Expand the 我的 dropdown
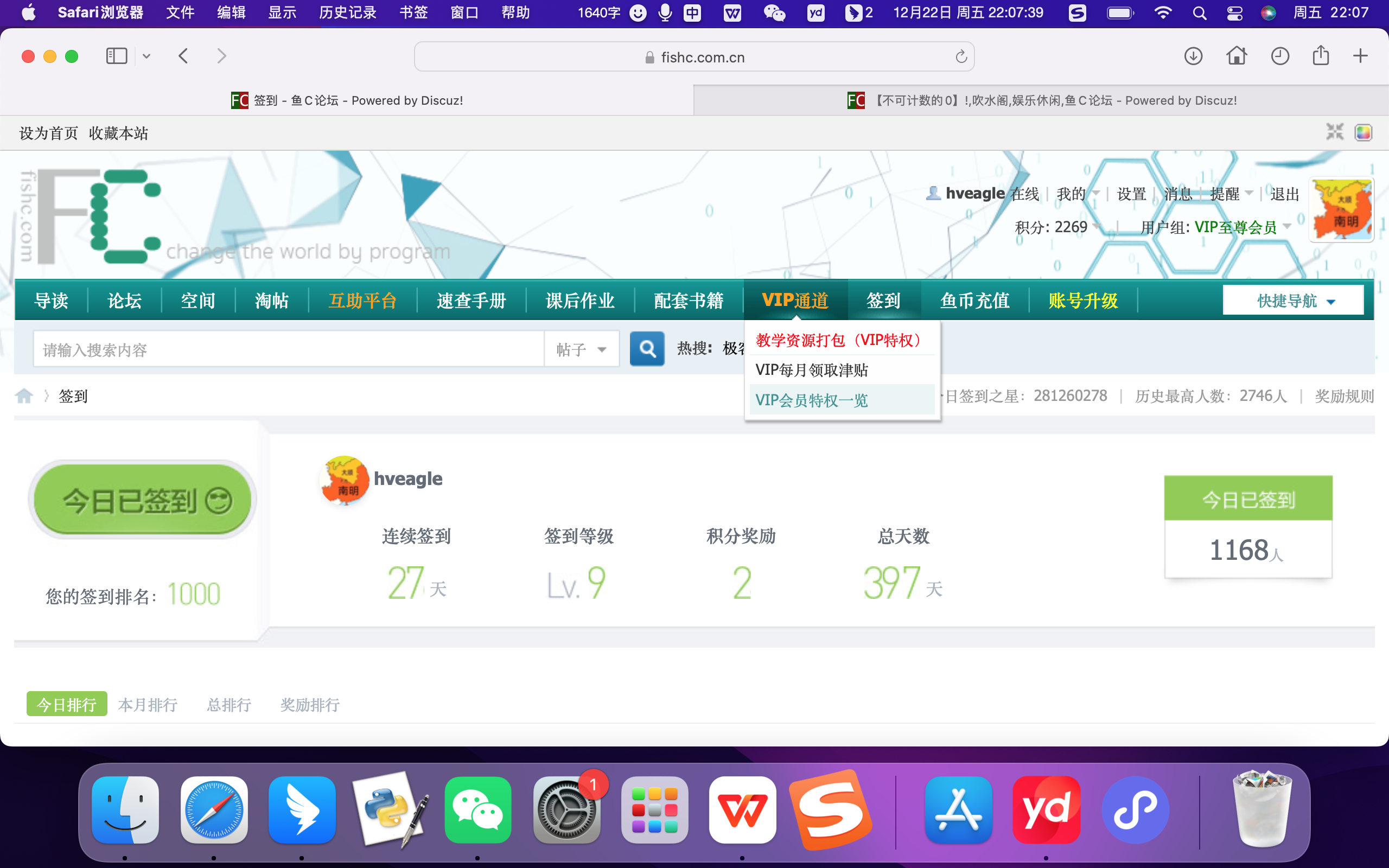The height and width of the screenshot is (868, 1389). pyautogui.click(x=1078, y=194)
